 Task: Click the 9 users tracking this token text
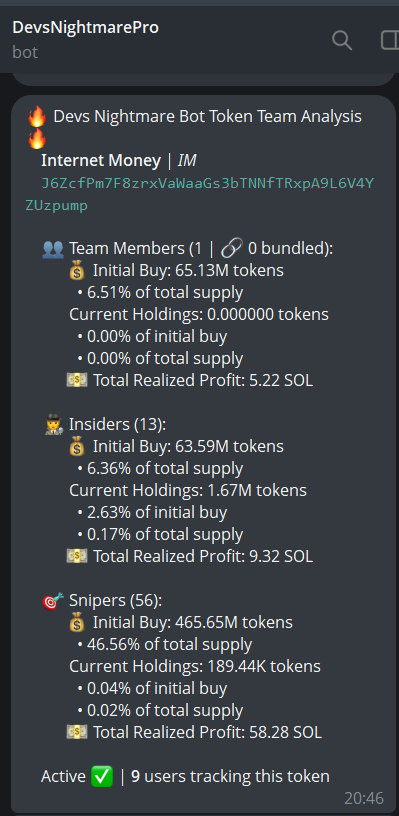tap(230, 777)
